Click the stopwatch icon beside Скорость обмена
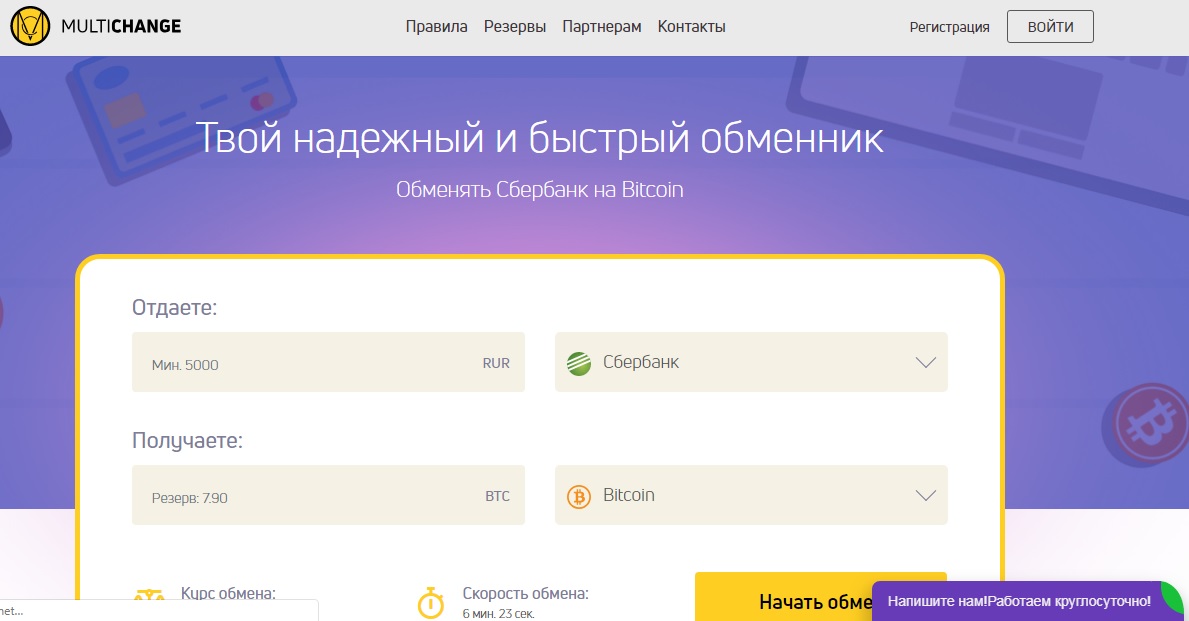 coord(430,602)
